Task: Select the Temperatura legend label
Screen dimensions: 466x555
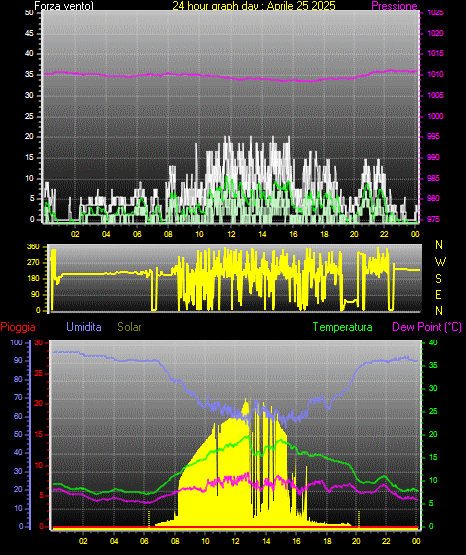Action: (343, 327)
